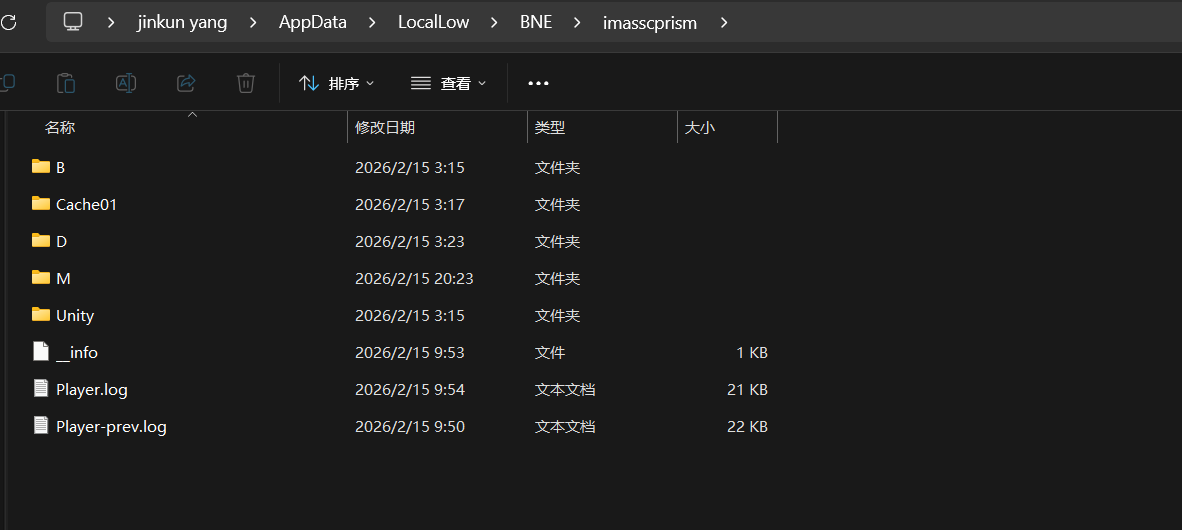
Task: Expand chevron after imasscprism
Action: point(724,23)
